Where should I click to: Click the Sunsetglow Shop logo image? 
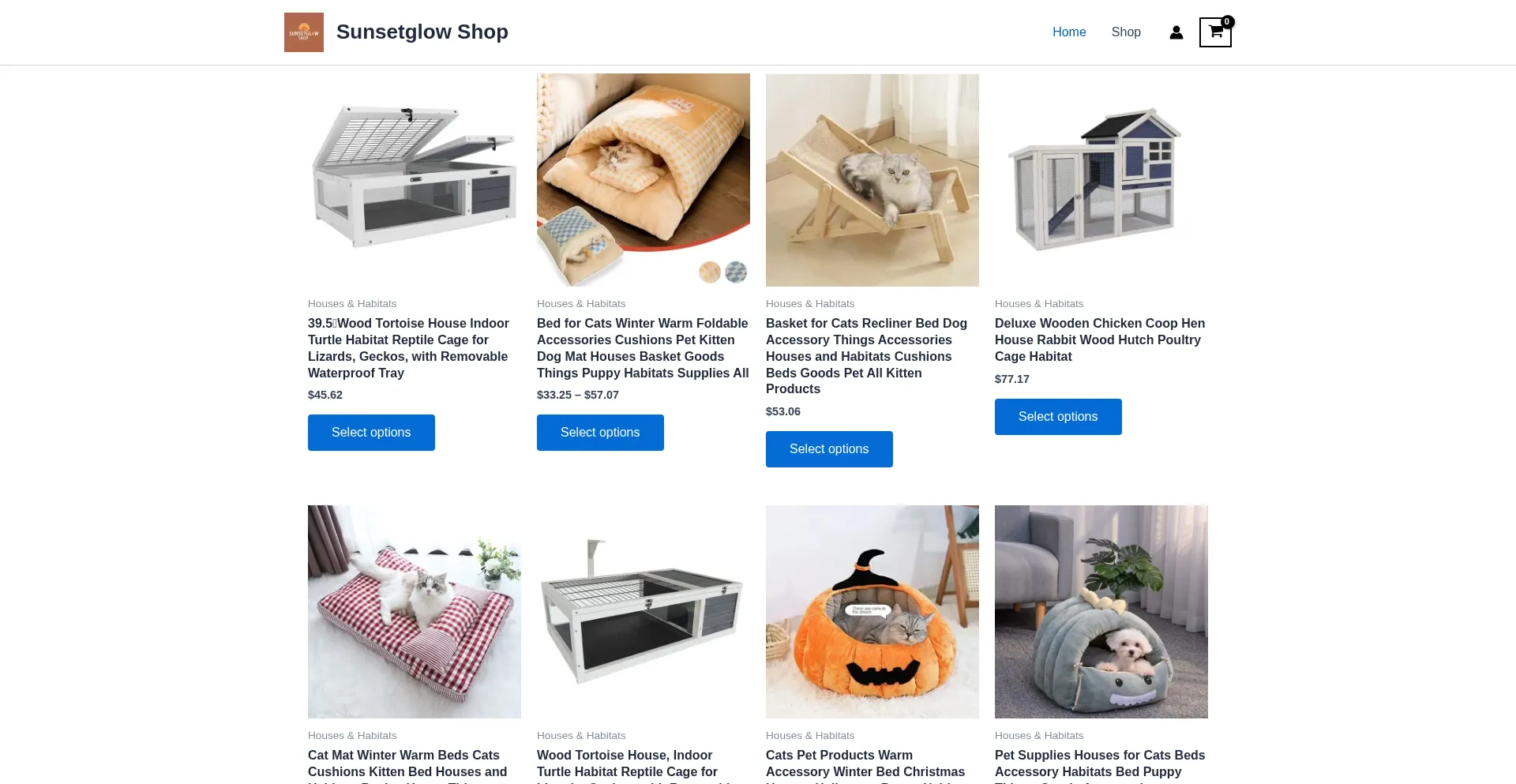pos(304,32)
